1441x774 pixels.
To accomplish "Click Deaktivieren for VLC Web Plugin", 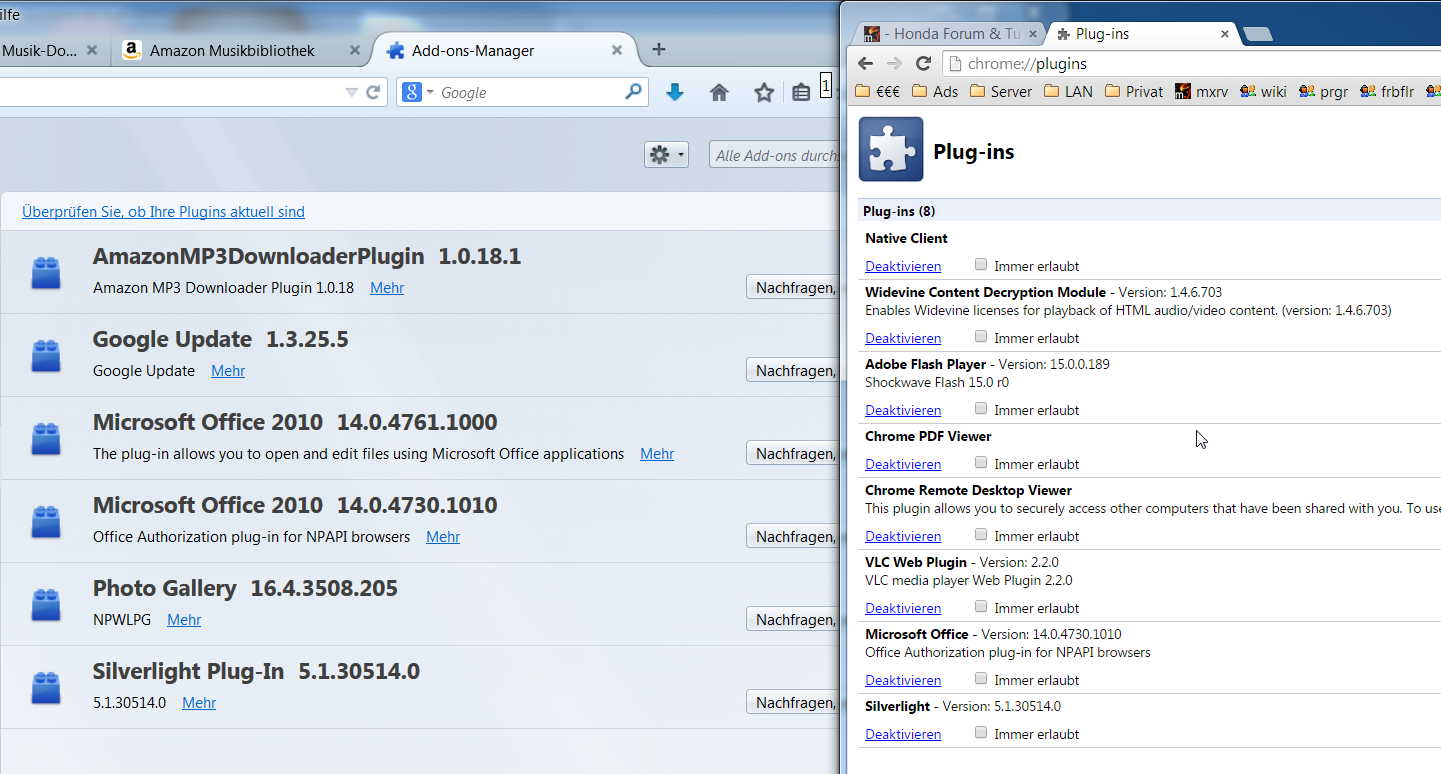I will pos(903,608).
